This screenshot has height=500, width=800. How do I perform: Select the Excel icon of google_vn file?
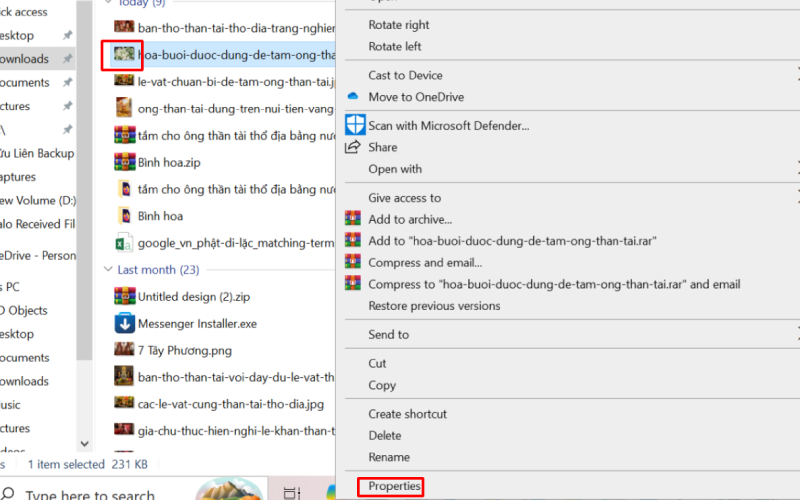(x=125, y=243)
